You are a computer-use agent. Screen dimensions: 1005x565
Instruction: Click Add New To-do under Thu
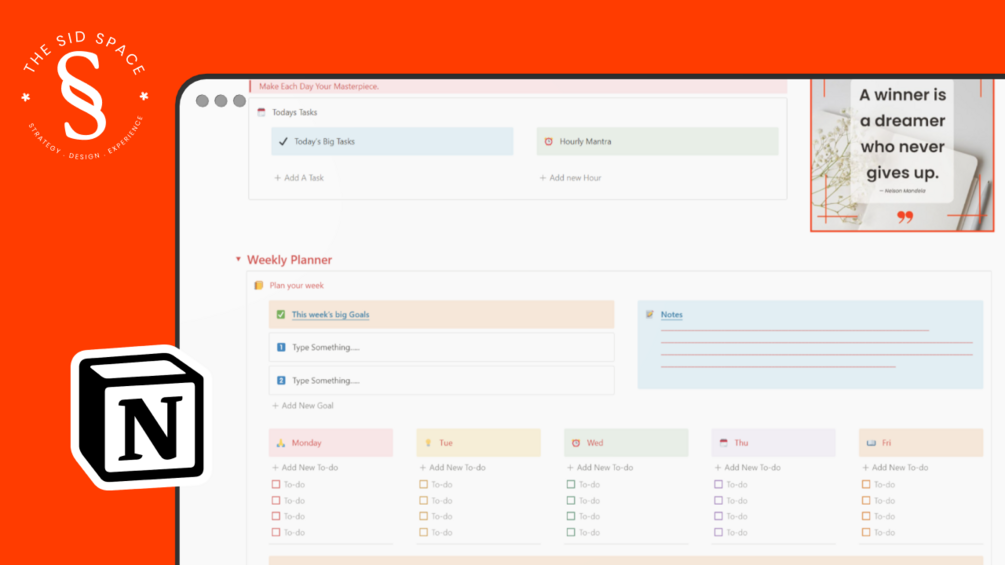point(747,468)
